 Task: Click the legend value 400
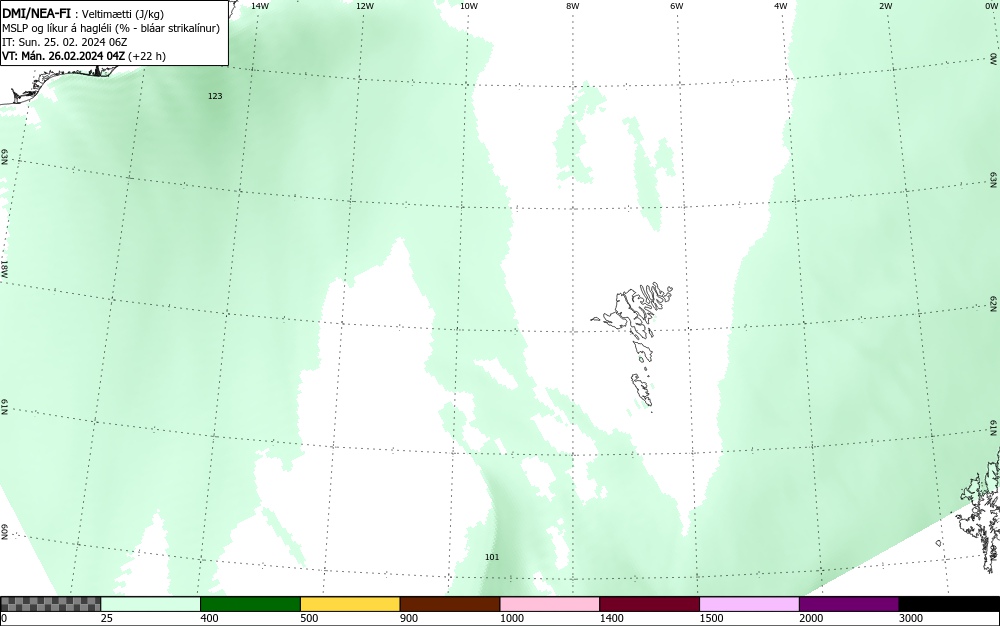click(x=209, y=618)
